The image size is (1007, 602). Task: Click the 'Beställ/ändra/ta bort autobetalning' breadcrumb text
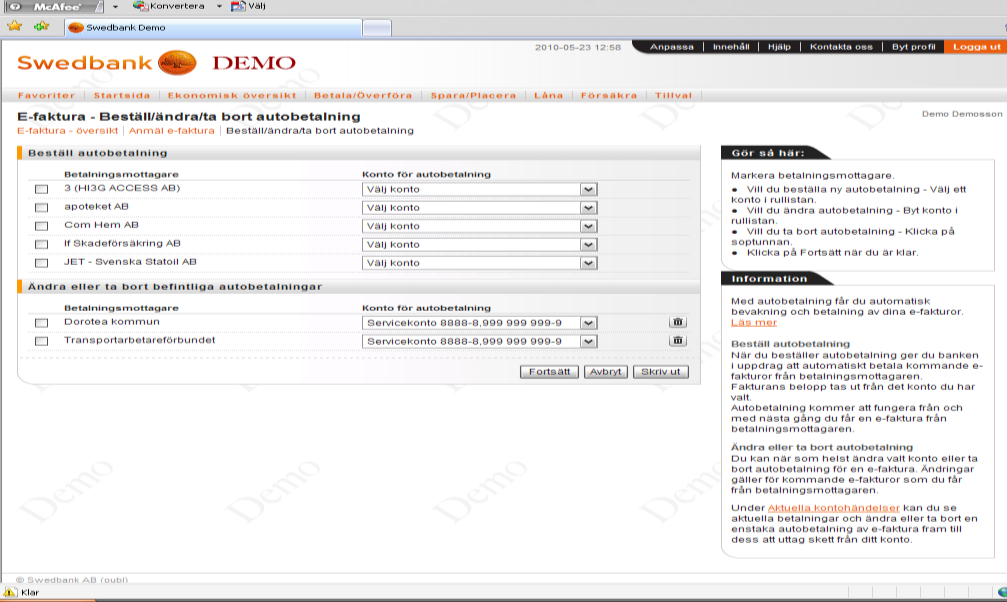pos(320,130)
